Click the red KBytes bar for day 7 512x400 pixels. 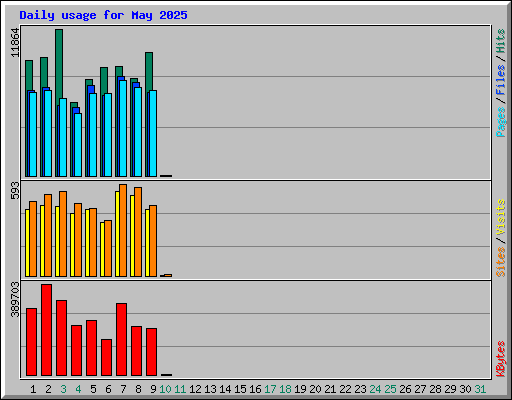pyautogui.click(x=121, y=339)
